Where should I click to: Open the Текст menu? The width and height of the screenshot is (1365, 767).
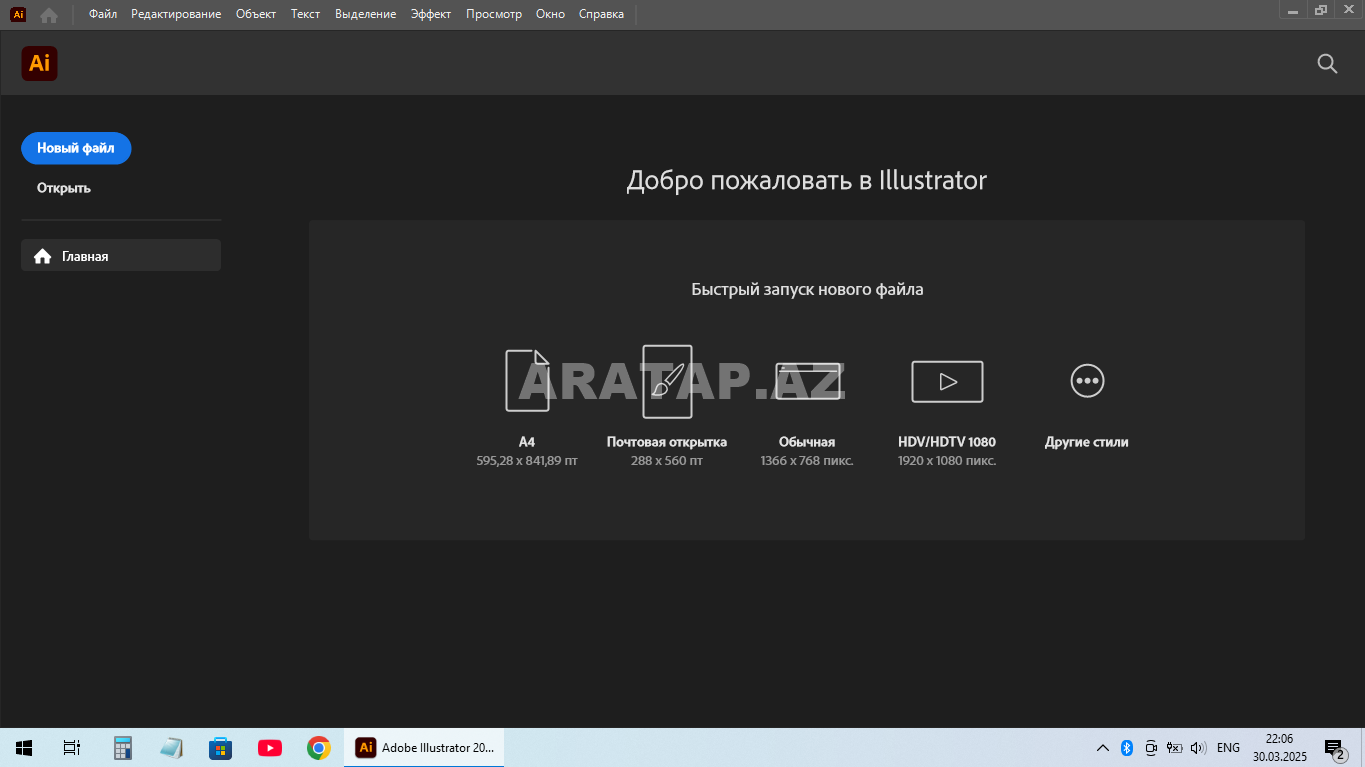[306, 14]
